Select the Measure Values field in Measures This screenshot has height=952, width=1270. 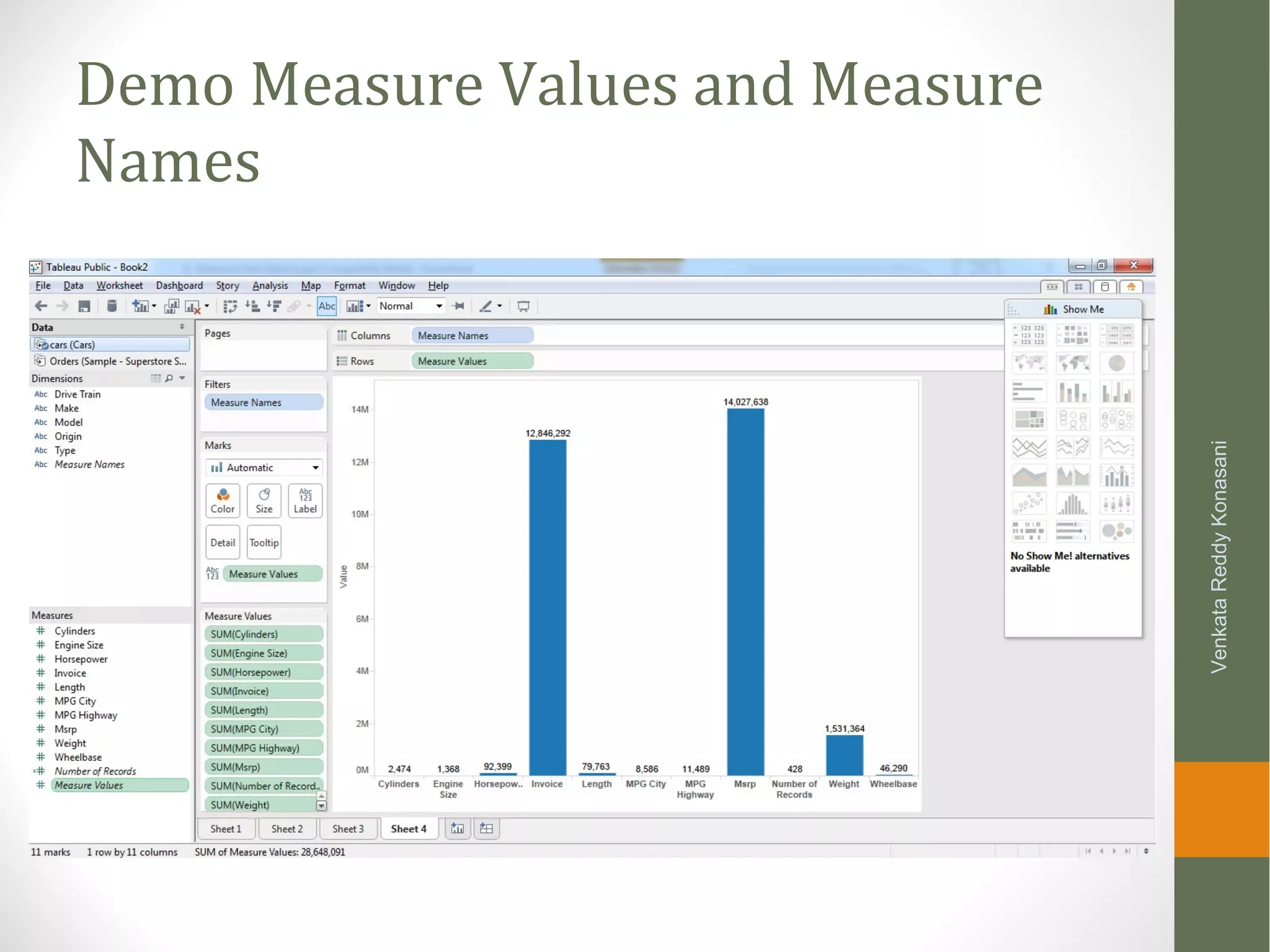[120, 785]
